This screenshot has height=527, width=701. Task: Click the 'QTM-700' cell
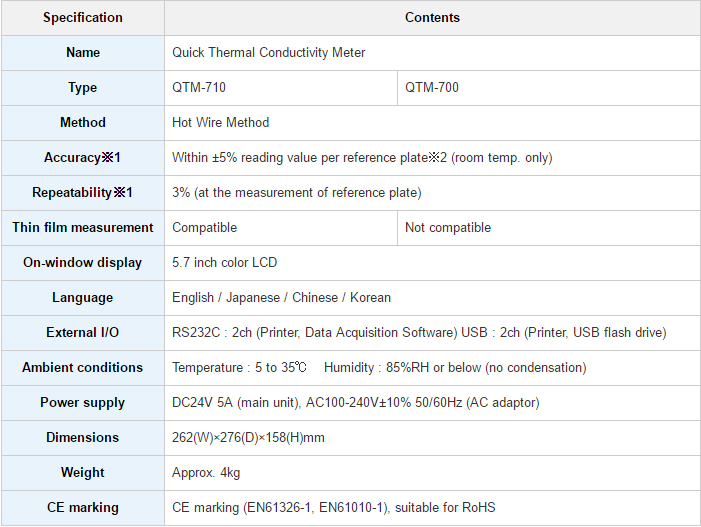point(549,88)
